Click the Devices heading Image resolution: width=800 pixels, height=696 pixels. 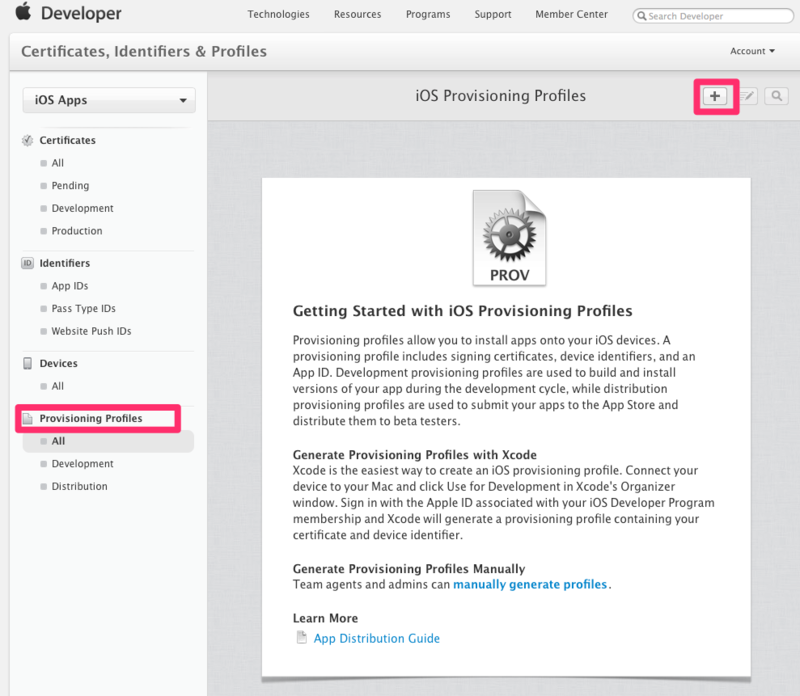click(x=59, y=363)
